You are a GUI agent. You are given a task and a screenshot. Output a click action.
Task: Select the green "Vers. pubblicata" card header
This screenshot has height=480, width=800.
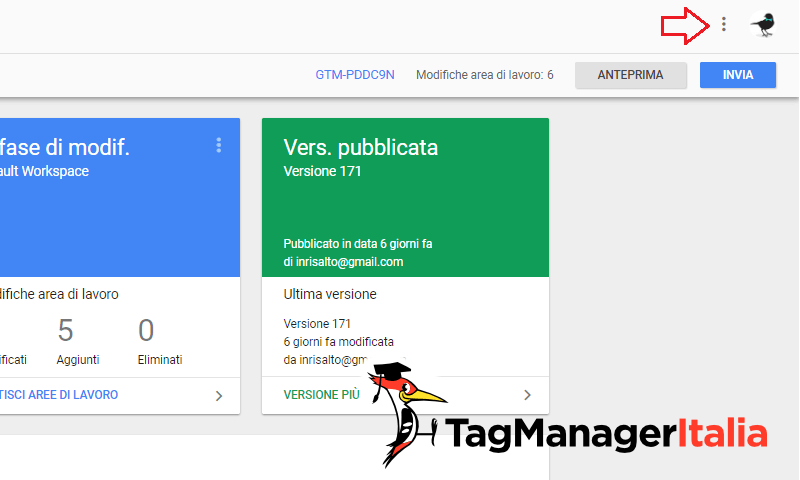point(361,148)
